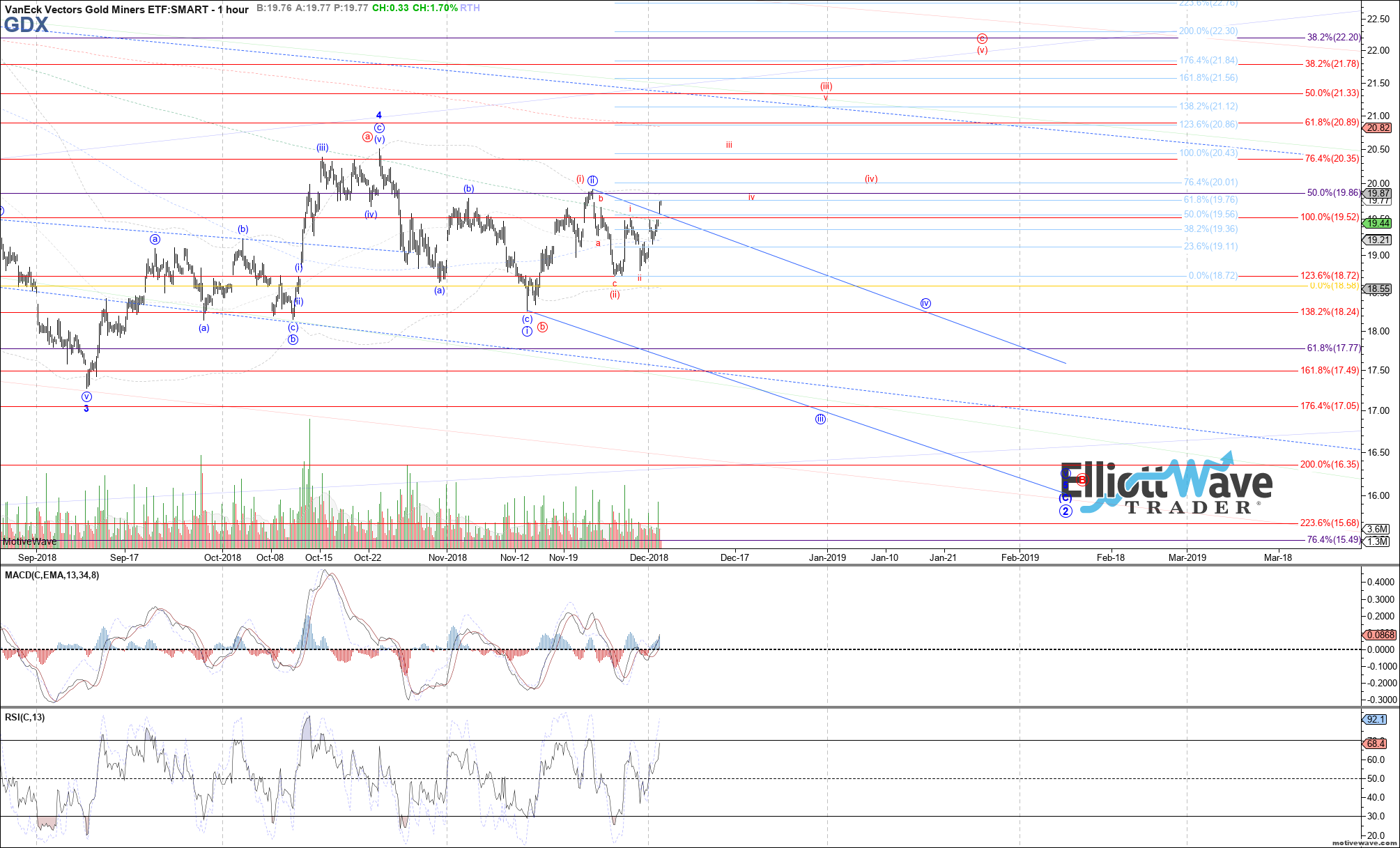The height and width of the screenshot is (848, 1400).
Task: Select the 50.0%(19.86) retracement label
Action: click(1333, 192)
